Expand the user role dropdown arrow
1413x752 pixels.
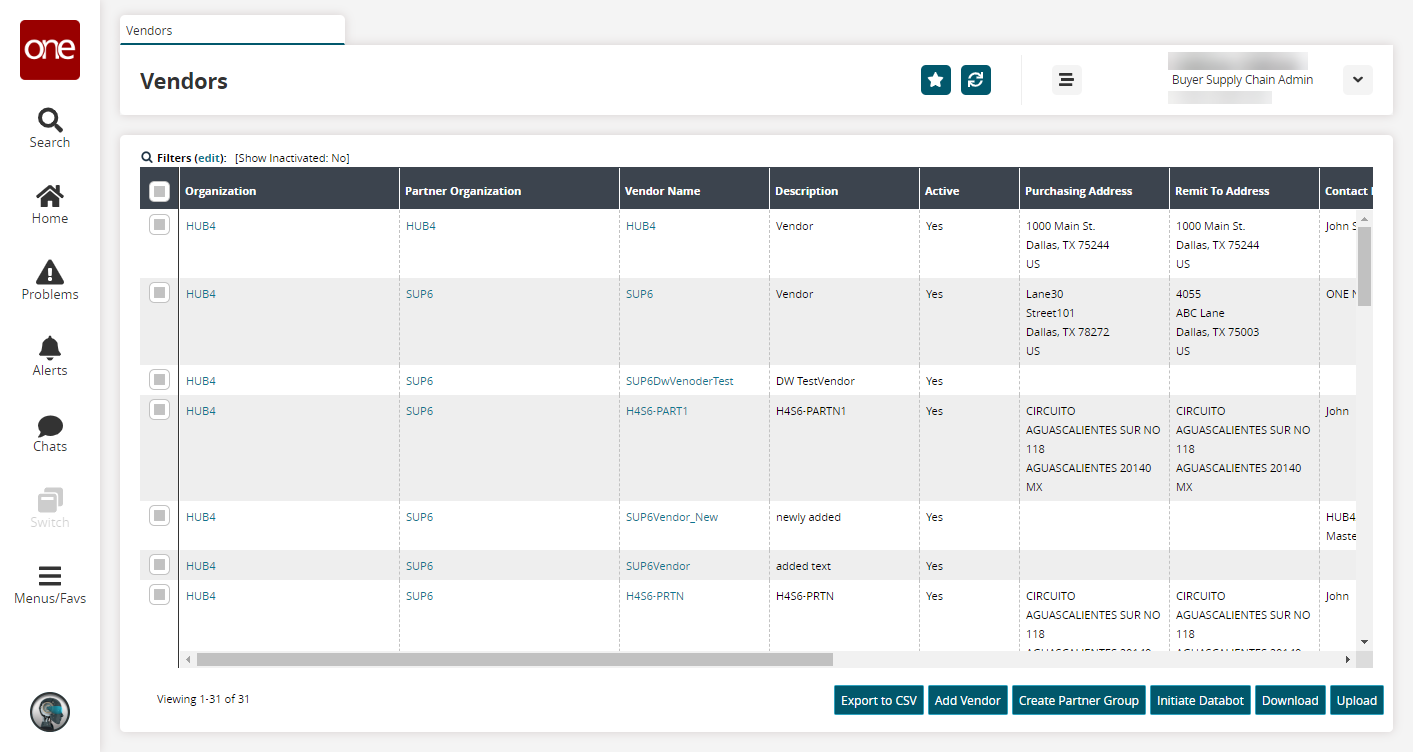point(1357,80)
